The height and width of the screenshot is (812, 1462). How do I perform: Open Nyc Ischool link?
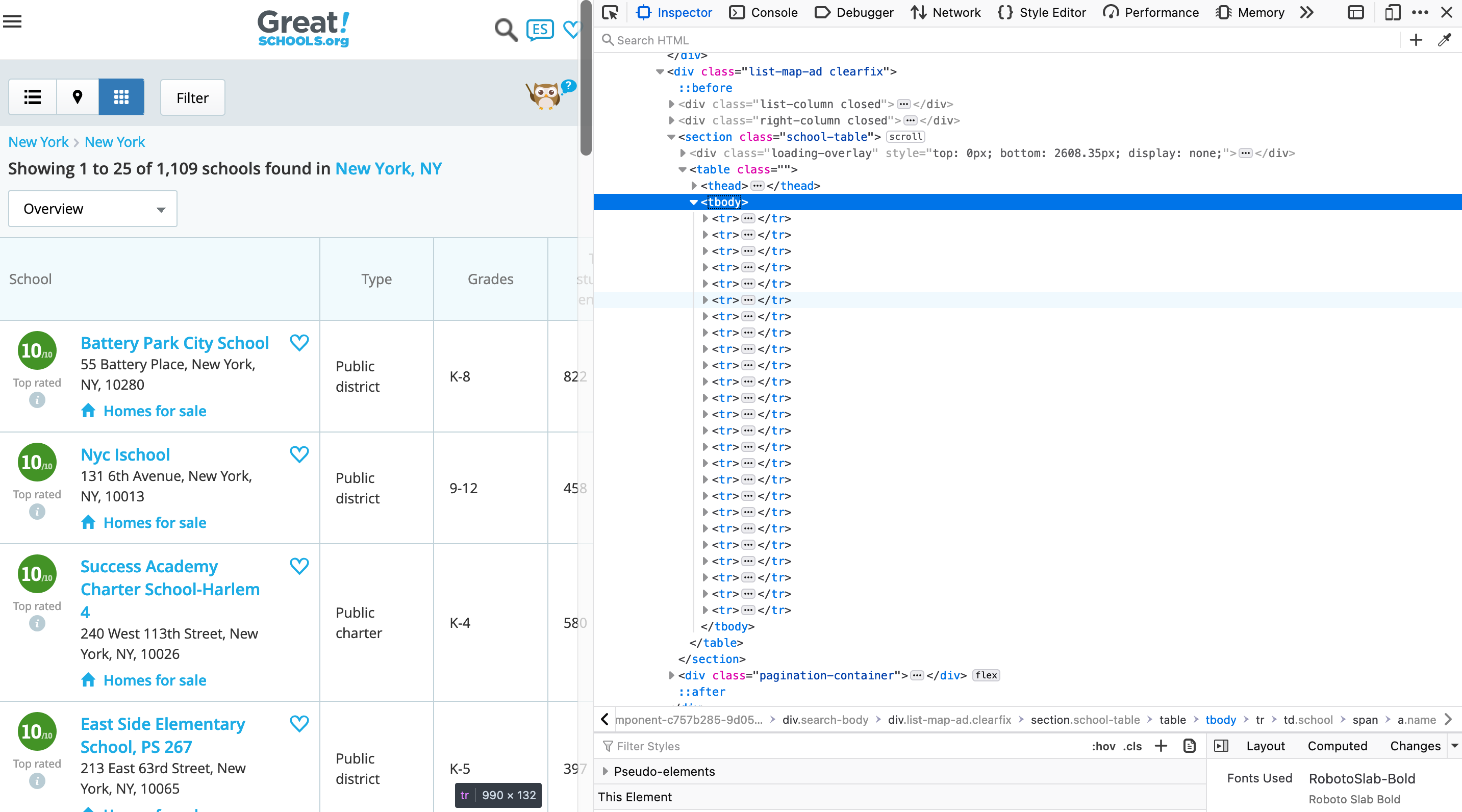pos(125,455)
